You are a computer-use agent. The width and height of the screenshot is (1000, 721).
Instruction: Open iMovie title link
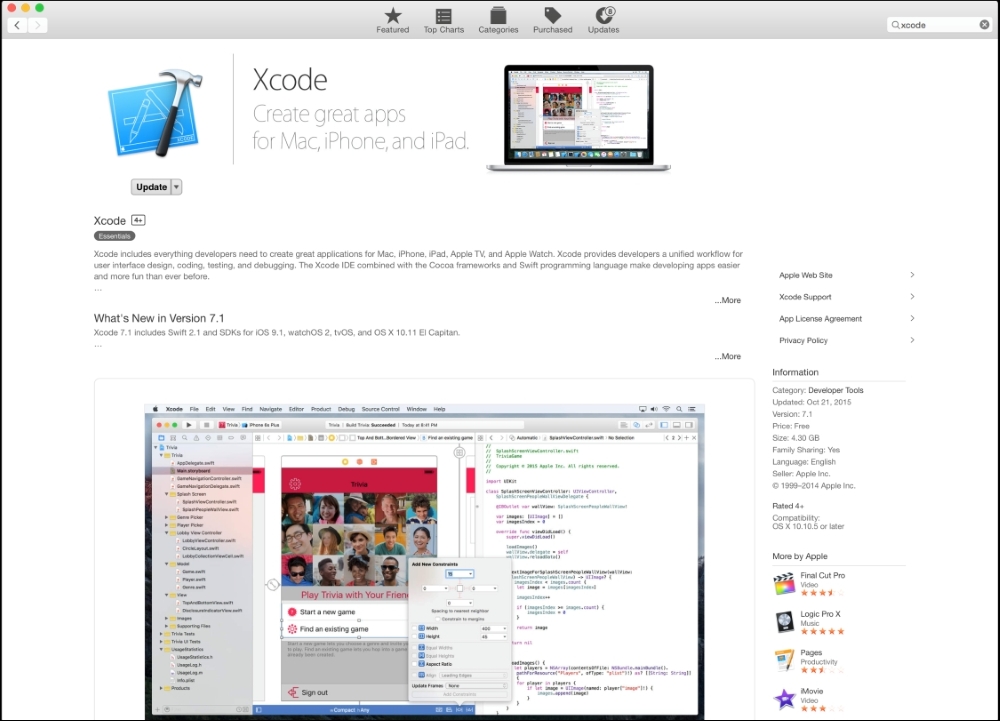pos(811,691)
